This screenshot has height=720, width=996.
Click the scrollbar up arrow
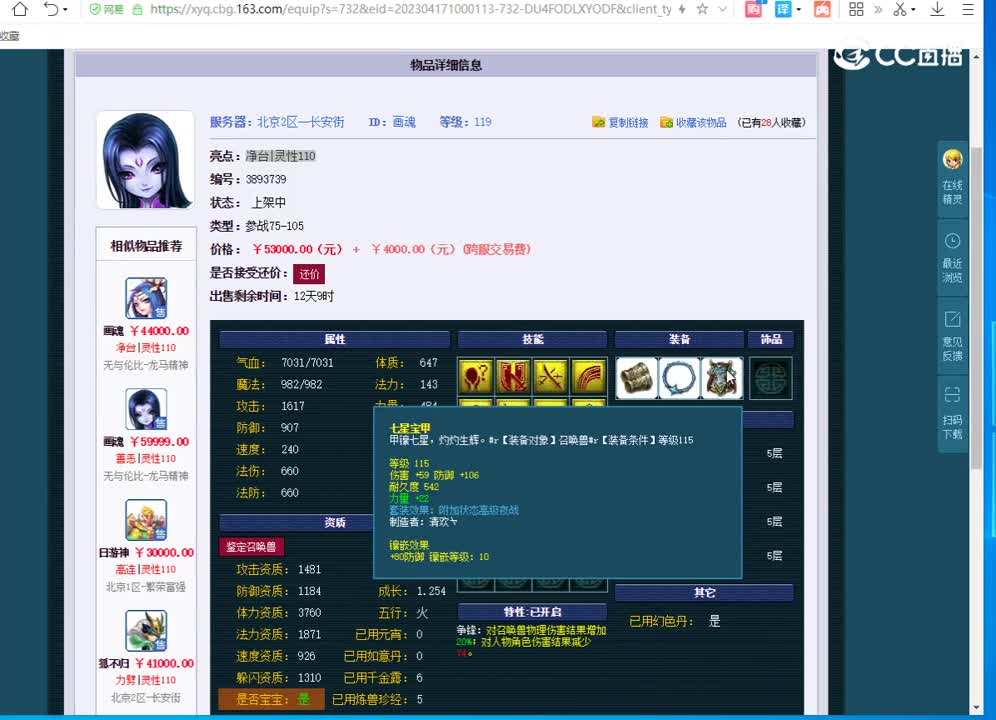tap(976, 57)
